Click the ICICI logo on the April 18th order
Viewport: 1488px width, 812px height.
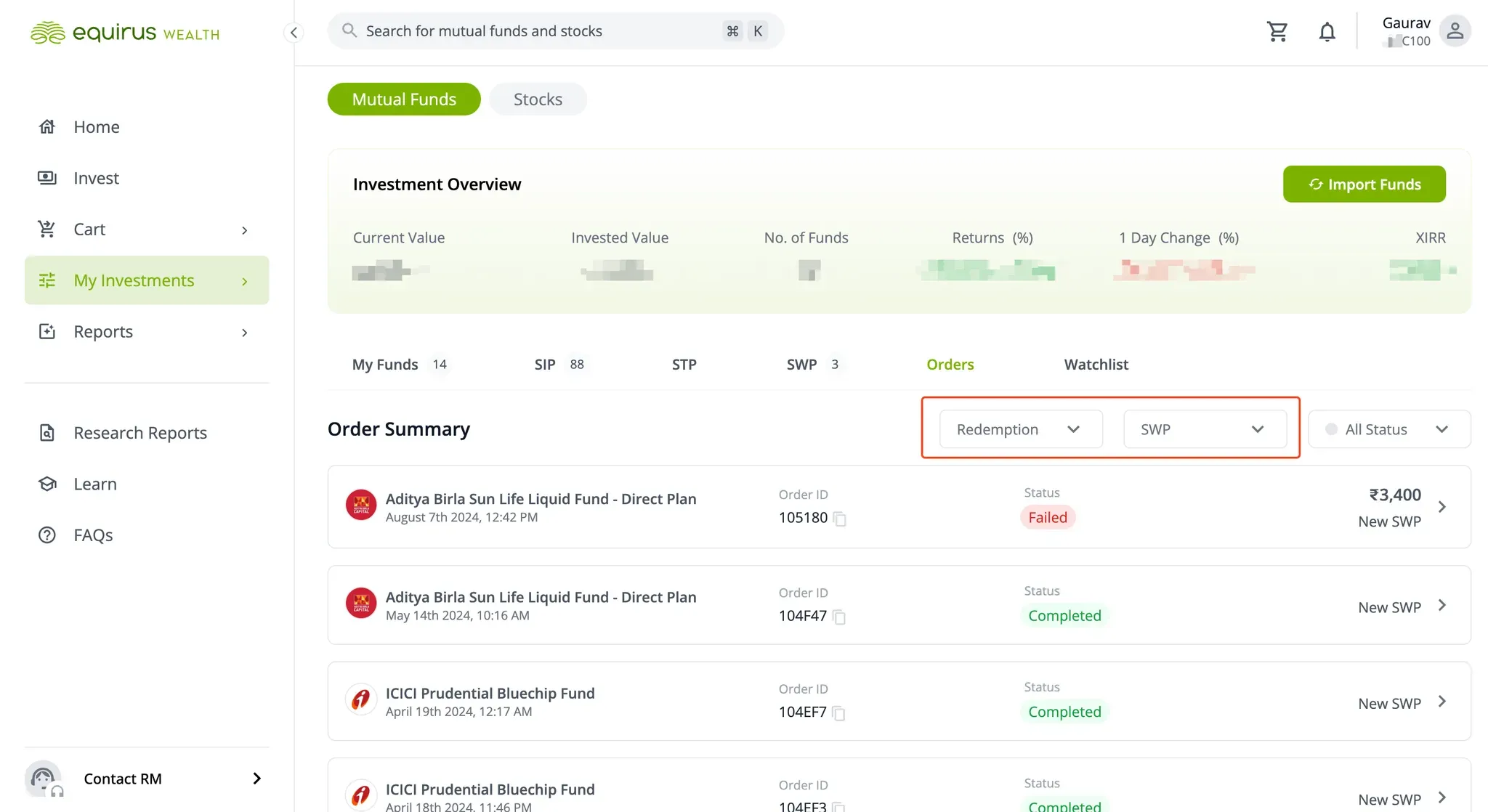[x=361, y=795]
